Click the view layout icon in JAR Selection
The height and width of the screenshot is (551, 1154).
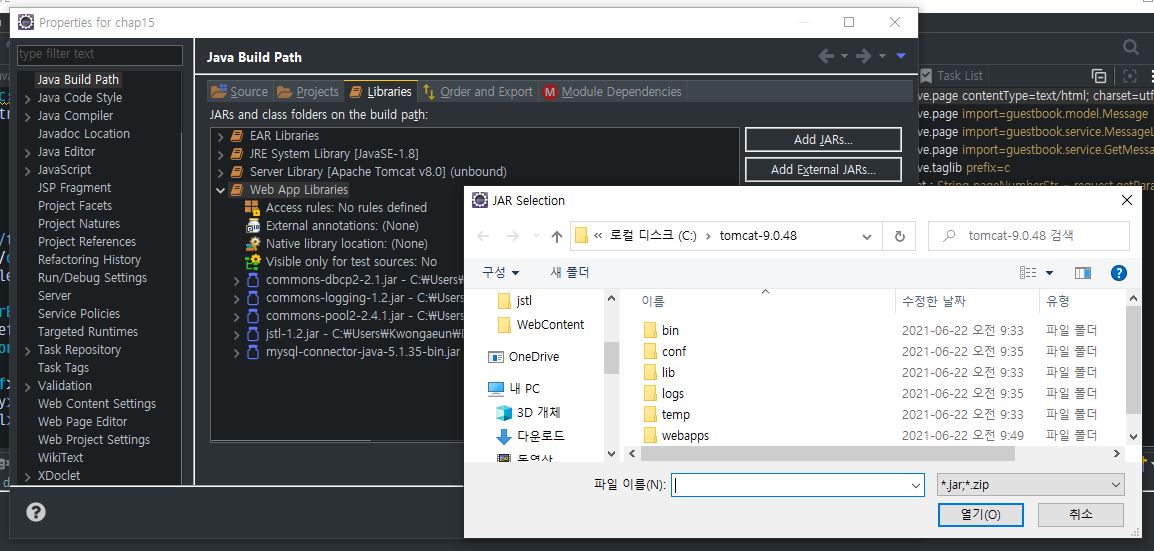1027,273
